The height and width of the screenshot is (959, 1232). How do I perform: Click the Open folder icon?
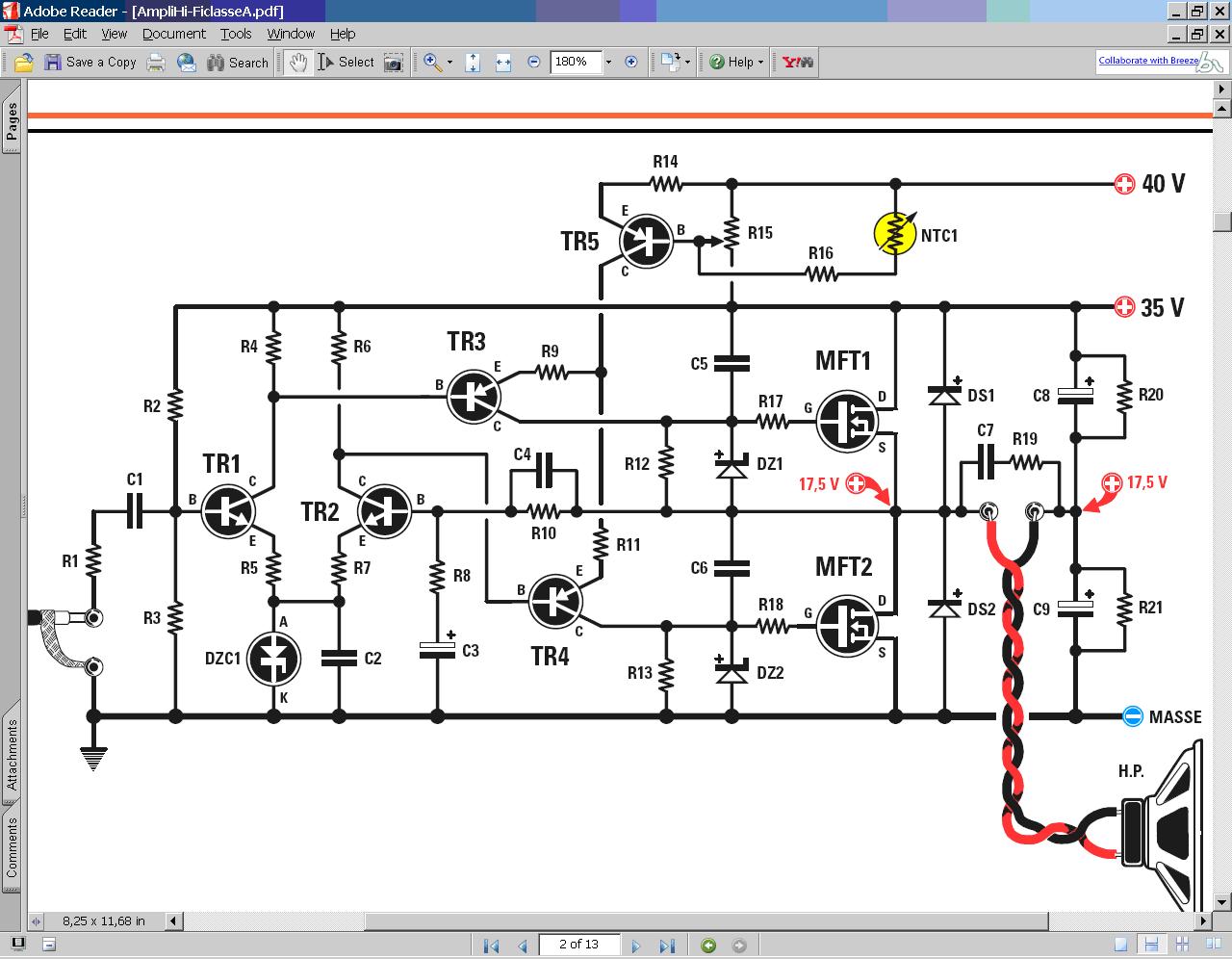pyautogui.click(x=24, y=63)
